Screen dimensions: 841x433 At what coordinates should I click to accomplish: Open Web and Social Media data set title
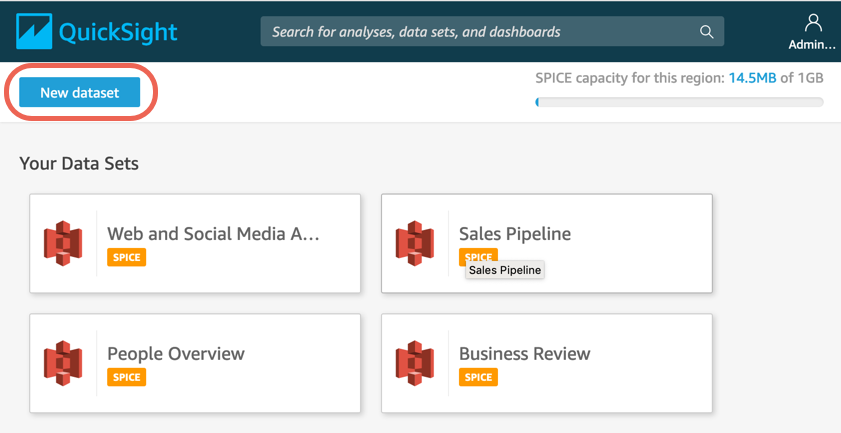pos(213,234)
